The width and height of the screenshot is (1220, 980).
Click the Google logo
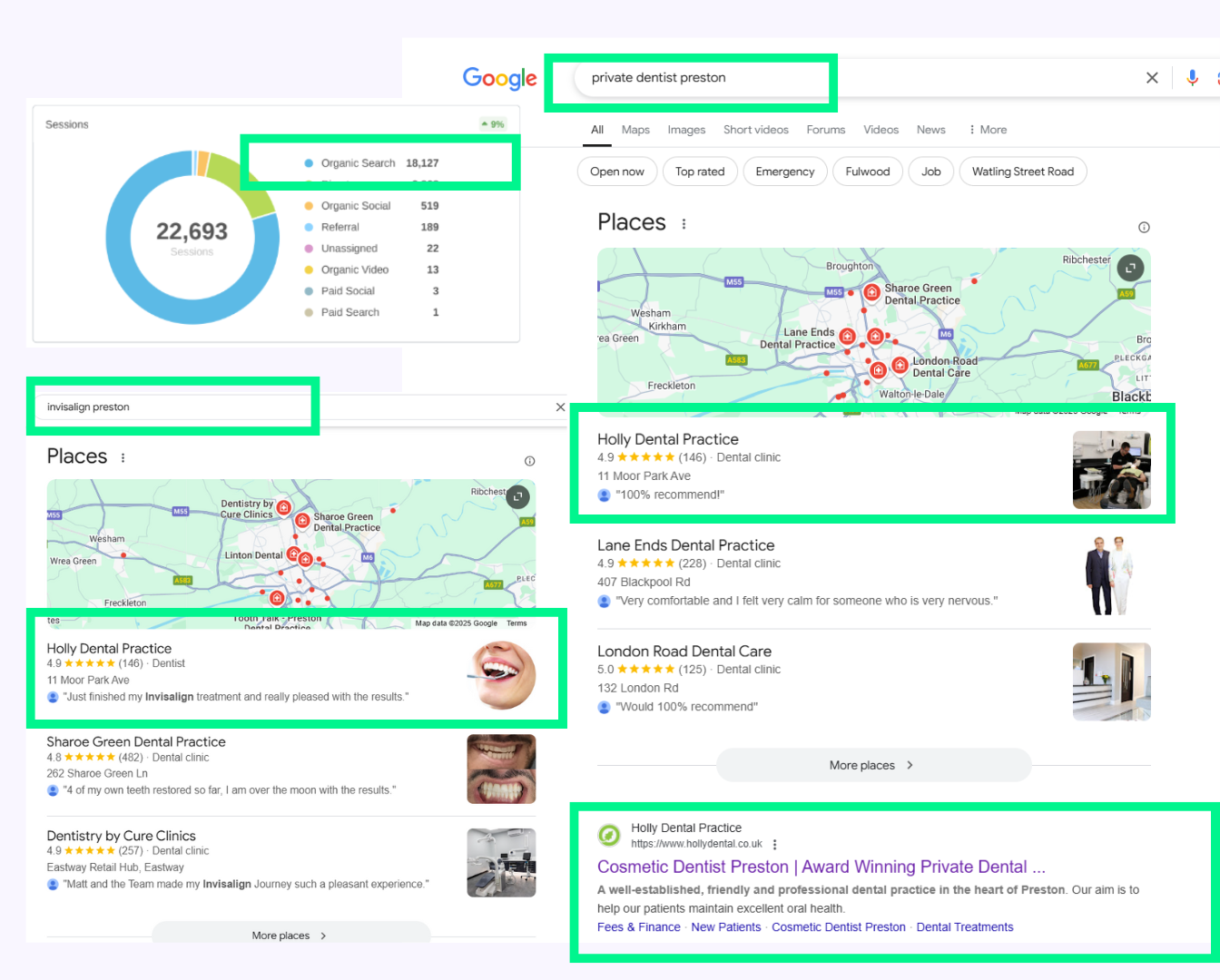499,79
